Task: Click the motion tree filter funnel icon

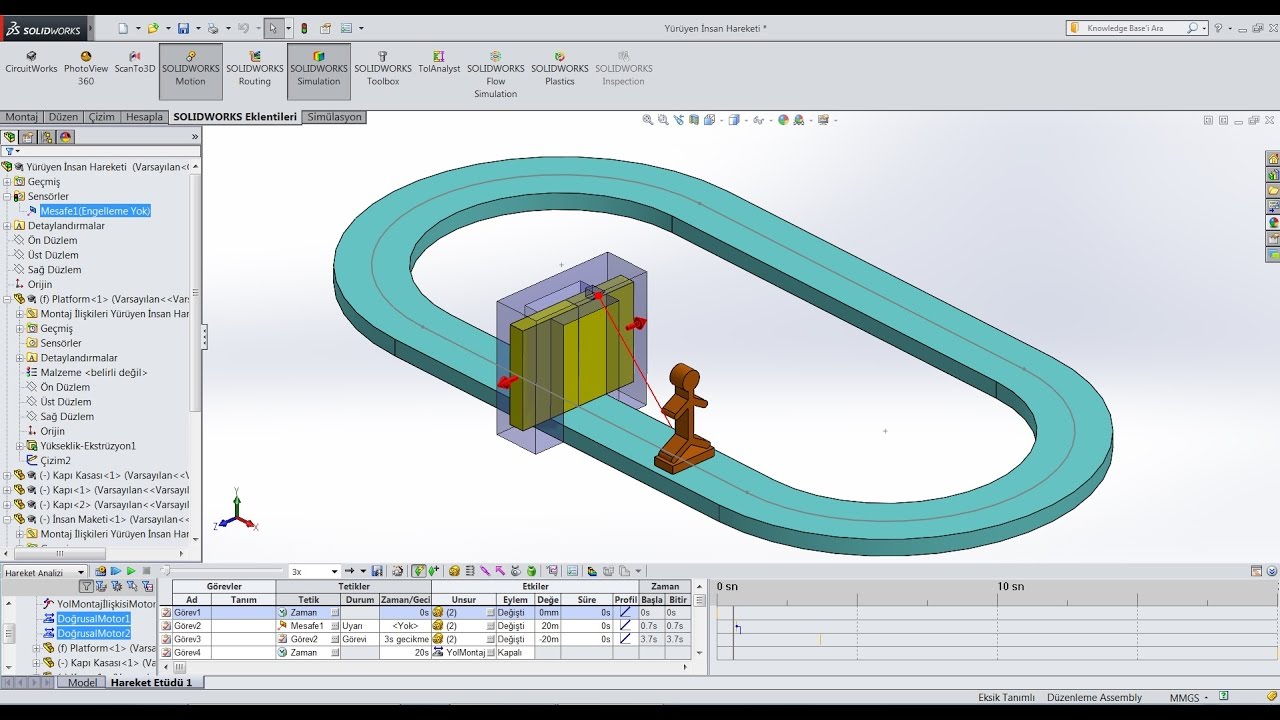Action: [x=87, y=586]
